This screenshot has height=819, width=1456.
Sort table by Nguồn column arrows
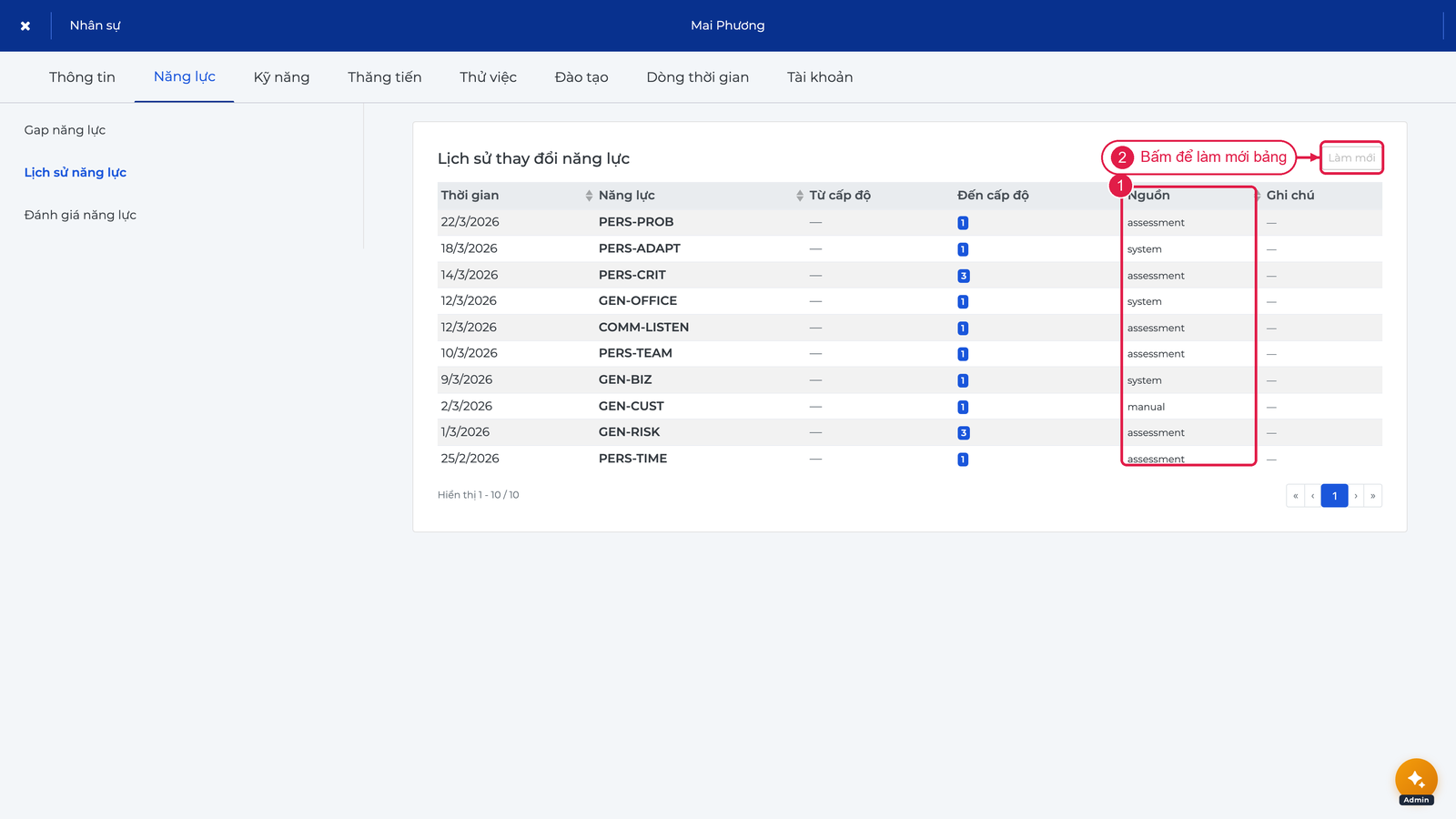tap(1258, 196)
